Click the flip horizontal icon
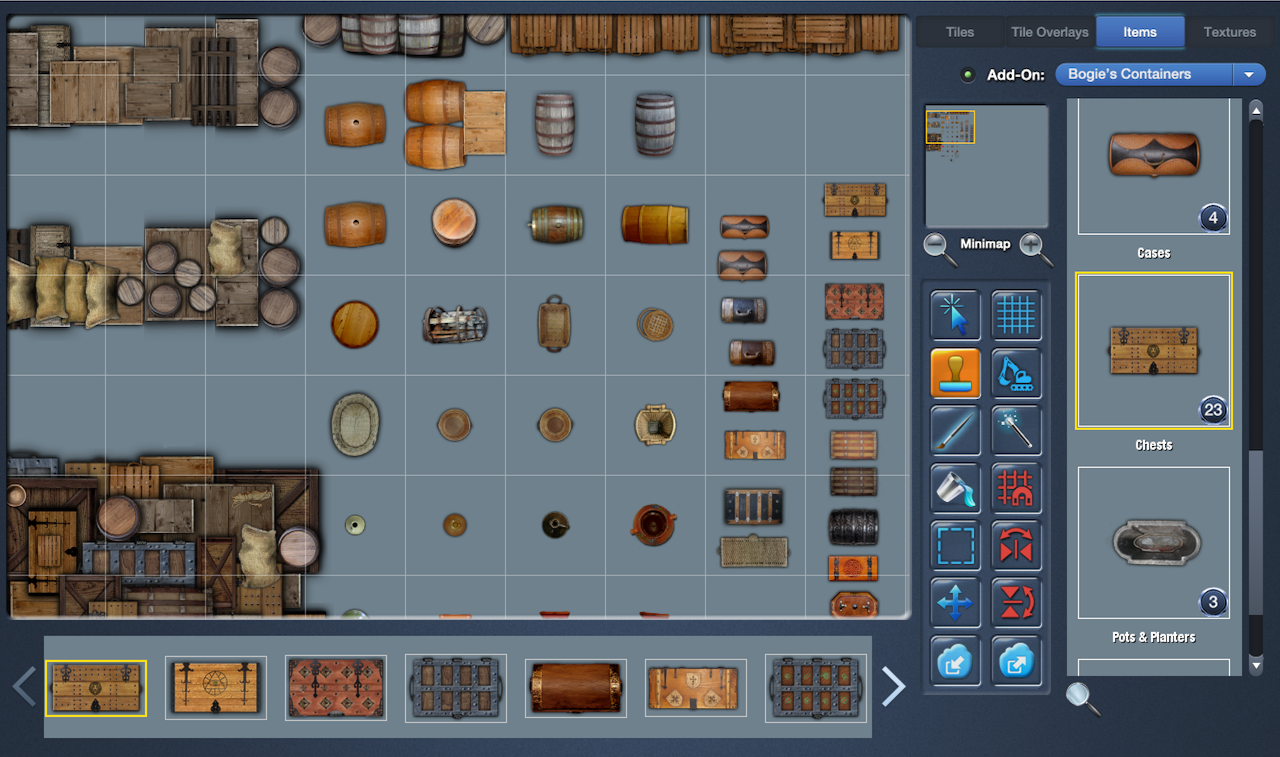 (1016, 546)
